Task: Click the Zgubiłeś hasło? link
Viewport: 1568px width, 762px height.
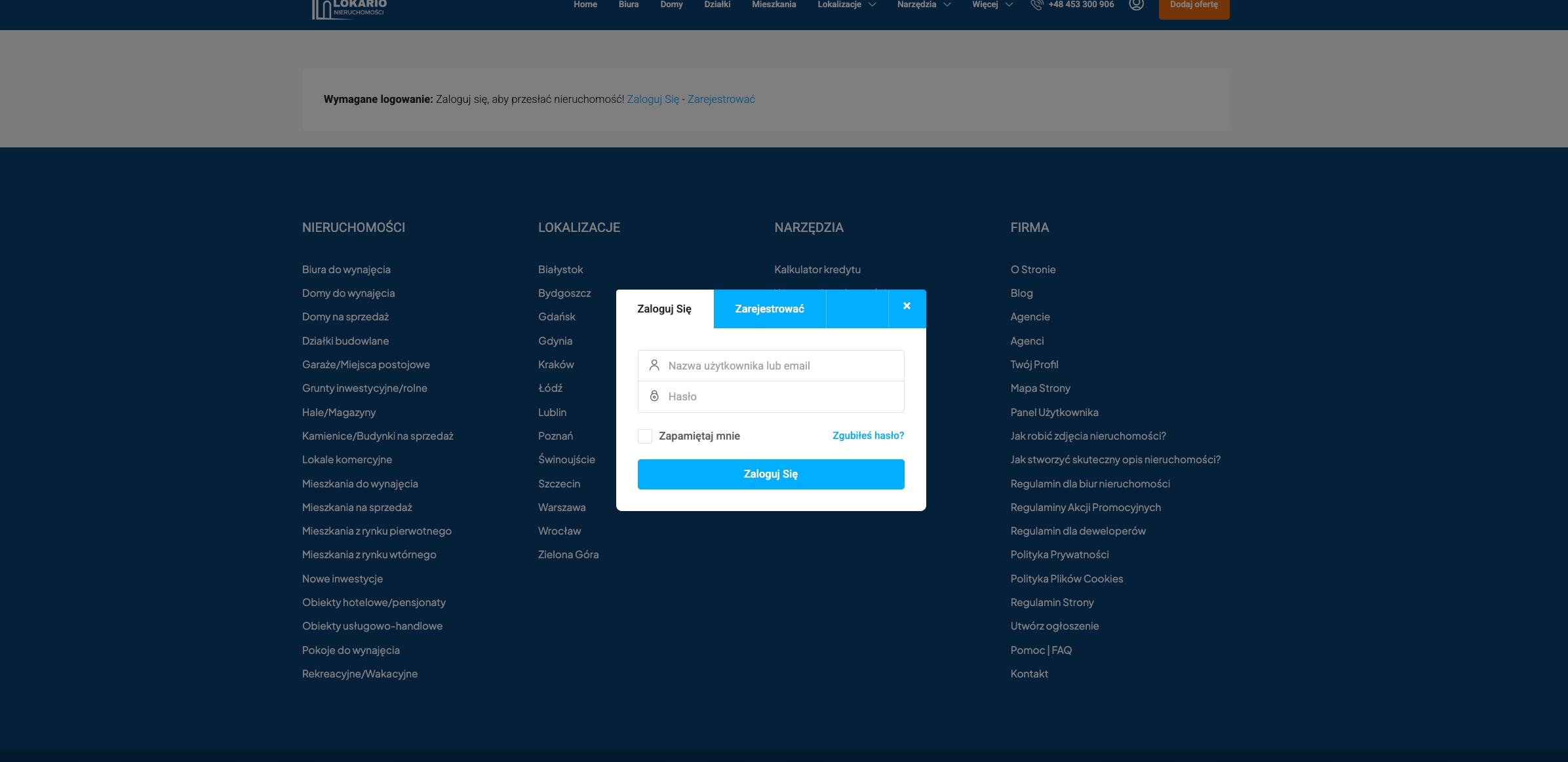Action: click(868, 436)
